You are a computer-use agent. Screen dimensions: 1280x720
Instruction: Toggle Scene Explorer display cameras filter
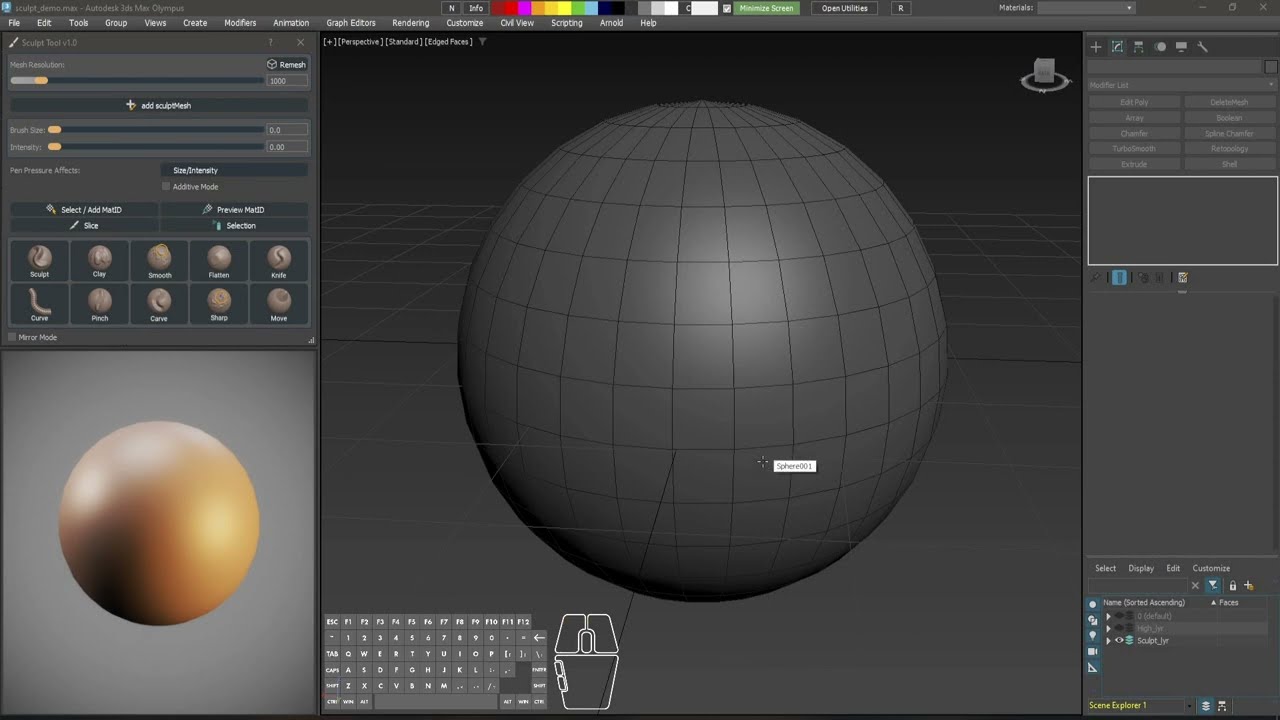(1092, 652)
